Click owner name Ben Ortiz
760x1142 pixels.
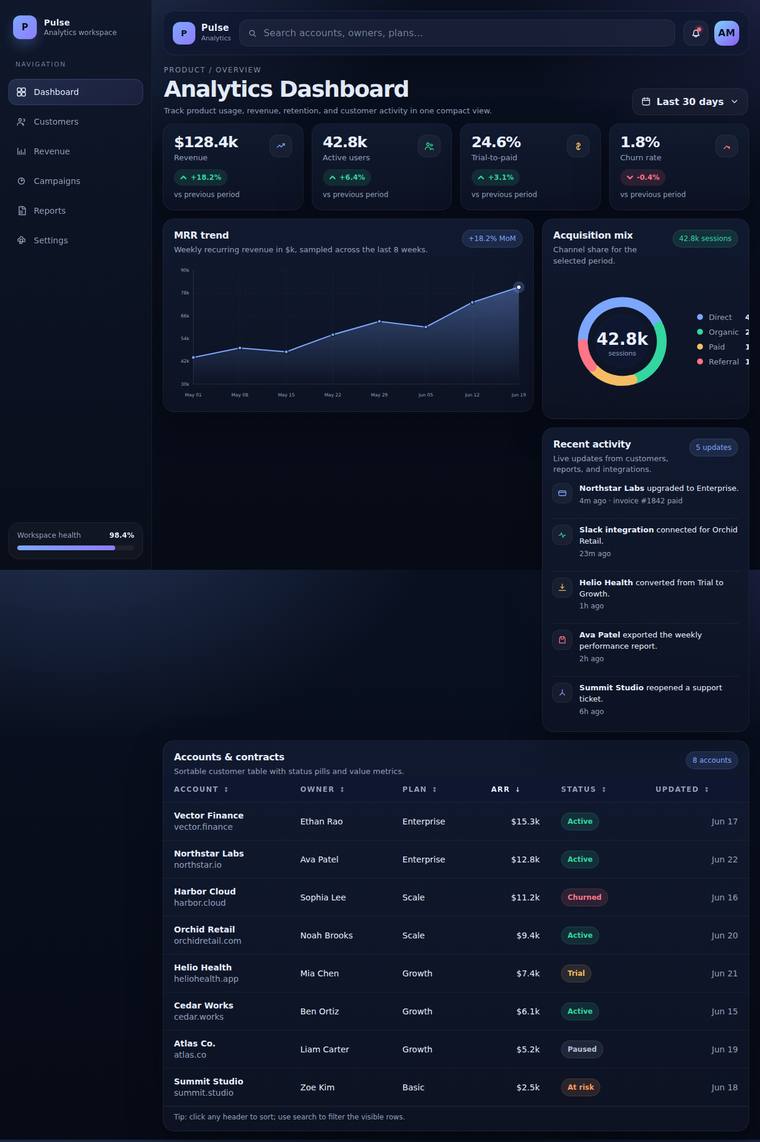pos(320,1012)
